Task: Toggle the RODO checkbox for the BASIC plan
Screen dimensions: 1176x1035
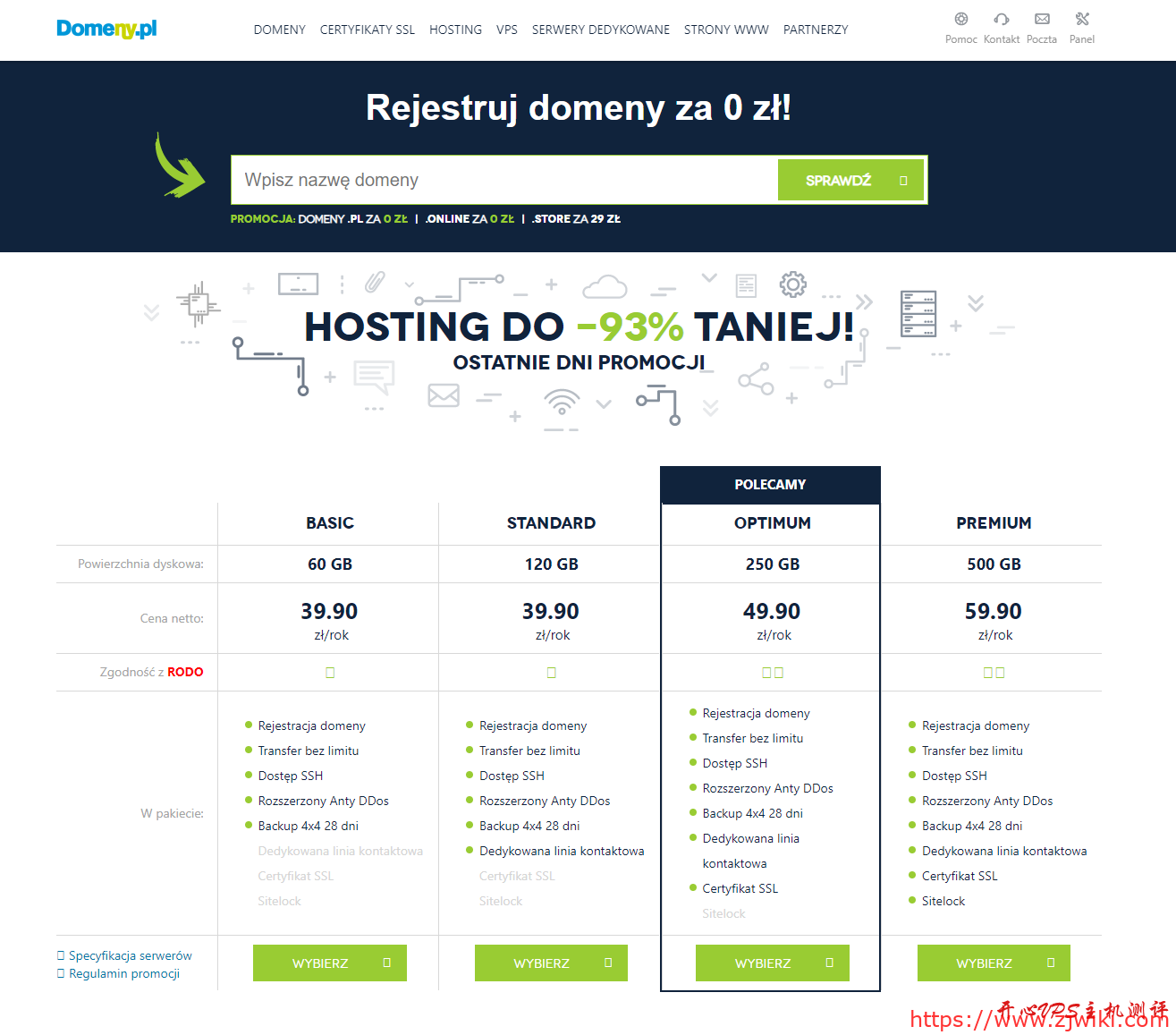Action: (330, 672)
